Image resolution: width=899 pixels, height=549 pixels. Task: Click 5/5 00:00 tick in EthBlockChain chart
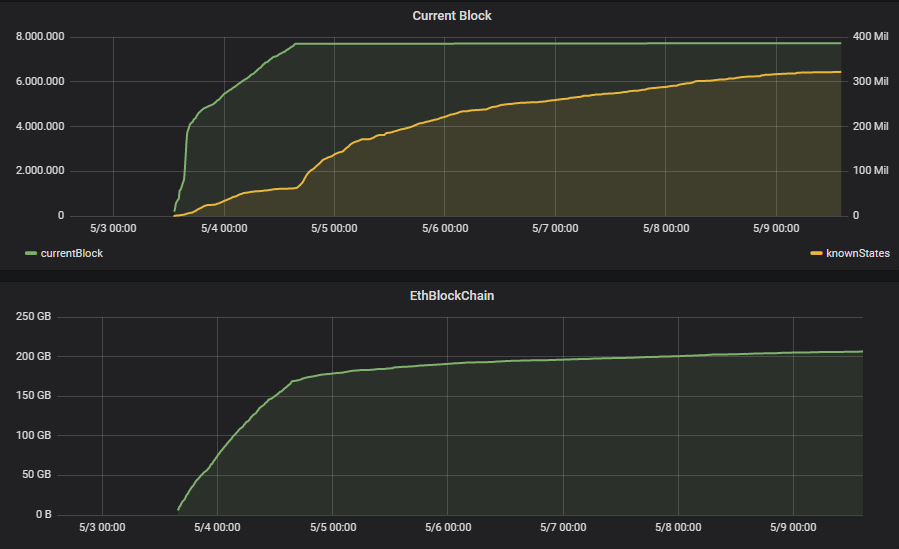point(333,528)
